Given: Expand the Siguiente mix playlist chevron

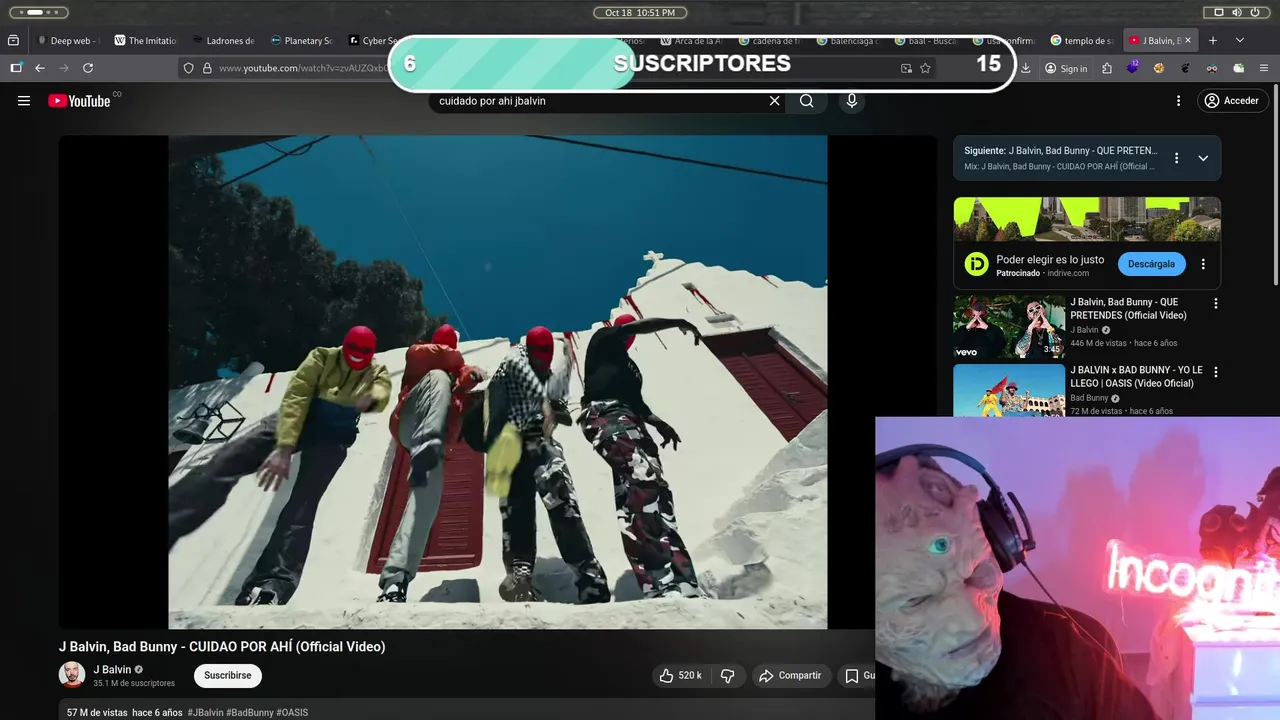Looking at the screenshot, I should coord(1203,158).
